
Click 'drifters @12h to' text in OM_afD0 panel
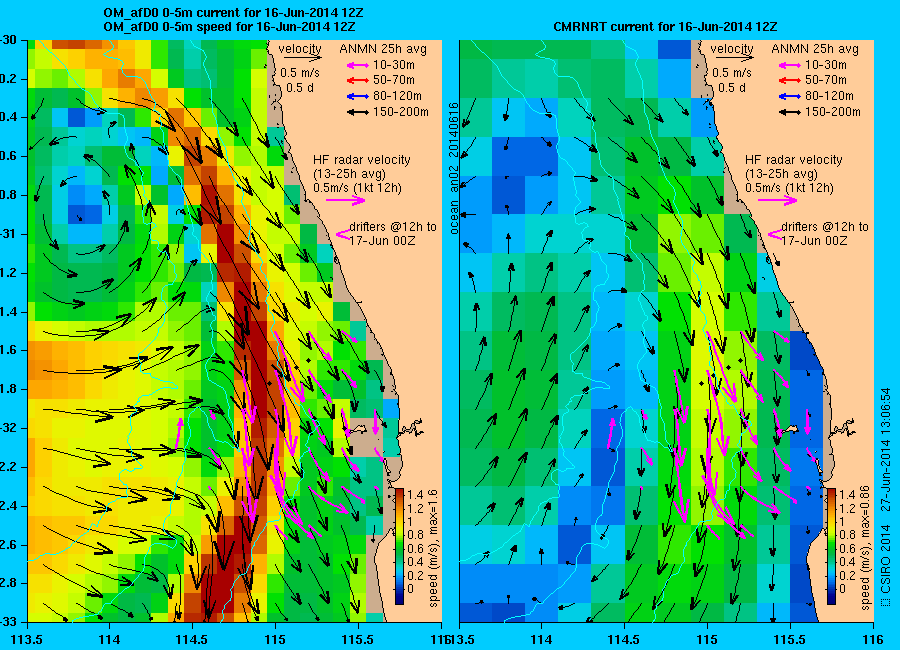click(393, 227)
